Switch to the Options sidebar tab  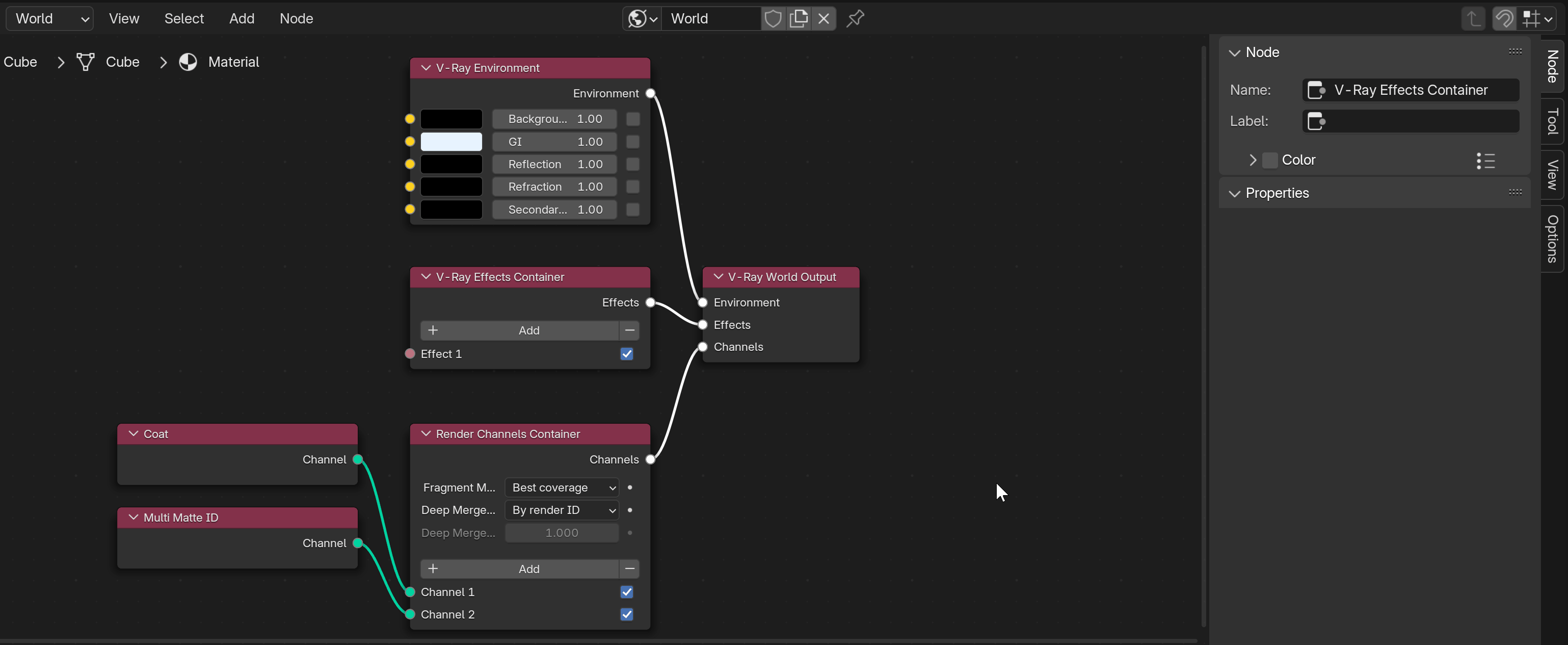pos(1552,238)
